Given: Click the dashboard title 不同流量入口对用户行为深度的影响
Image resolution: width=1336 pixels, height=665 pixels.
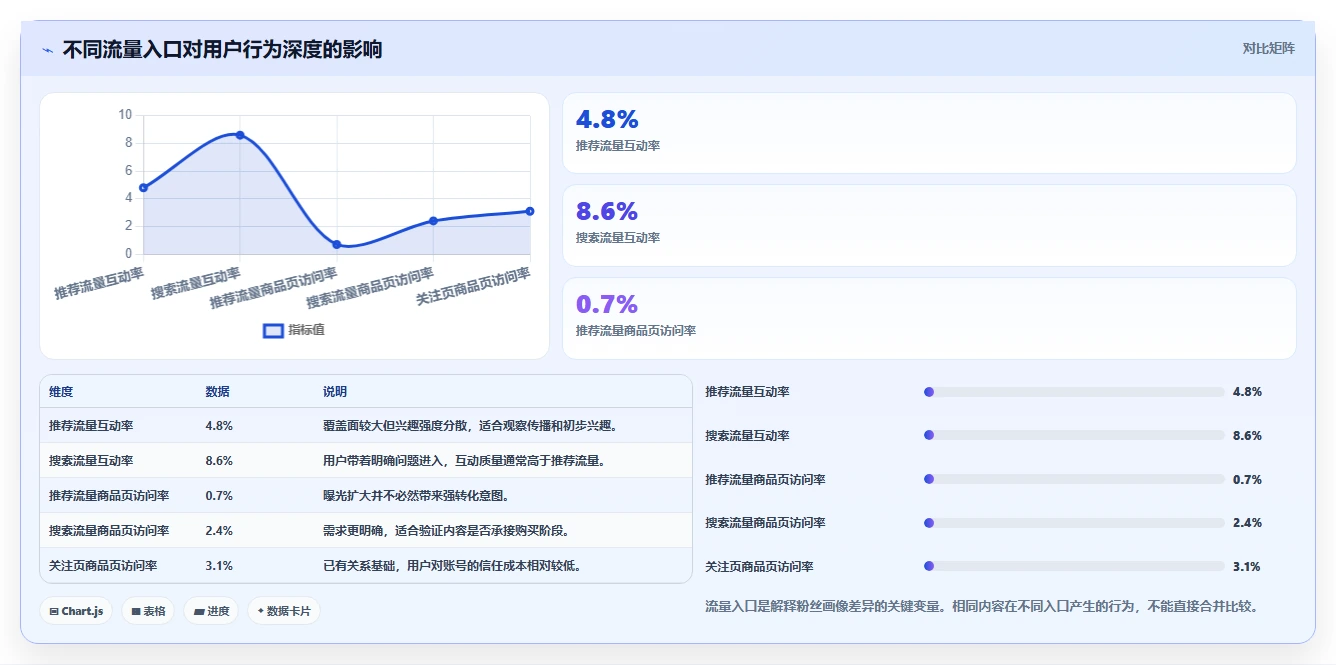Looking at the screenshot, I should click(222, 50).
